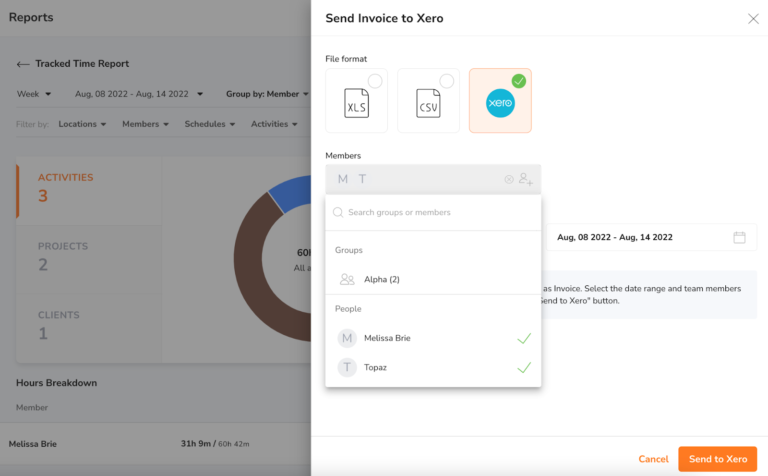Screen dimensions: 768x476
Task: Click the green checkmark on Xero format
Action: pos(518,81)
